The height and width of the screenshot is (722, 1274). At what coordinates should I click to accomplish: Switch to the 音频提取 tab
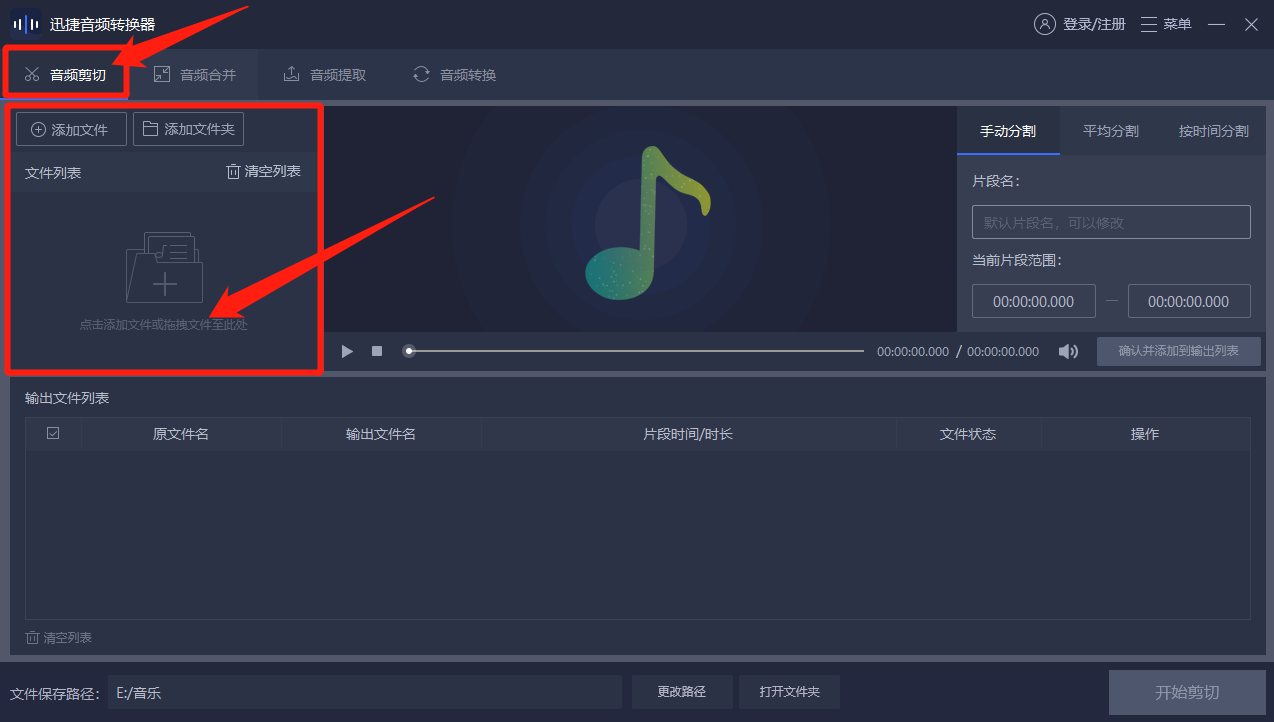click(324, 75)
